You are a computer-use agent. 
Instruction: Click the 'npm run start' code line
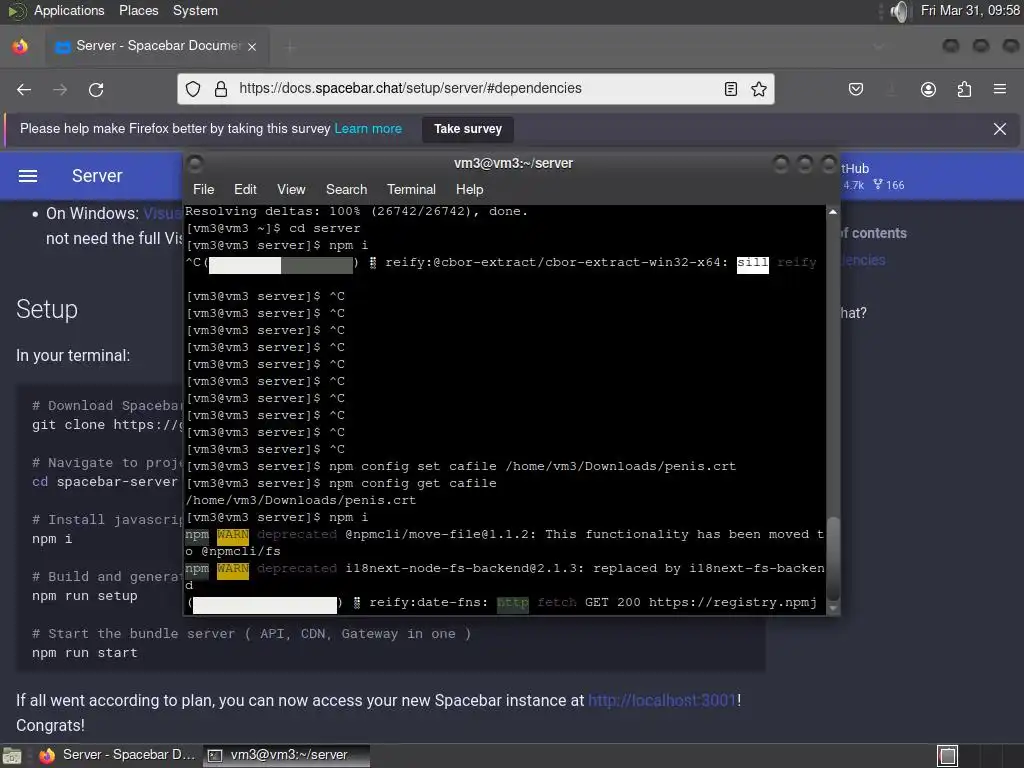tap(85, 652)
